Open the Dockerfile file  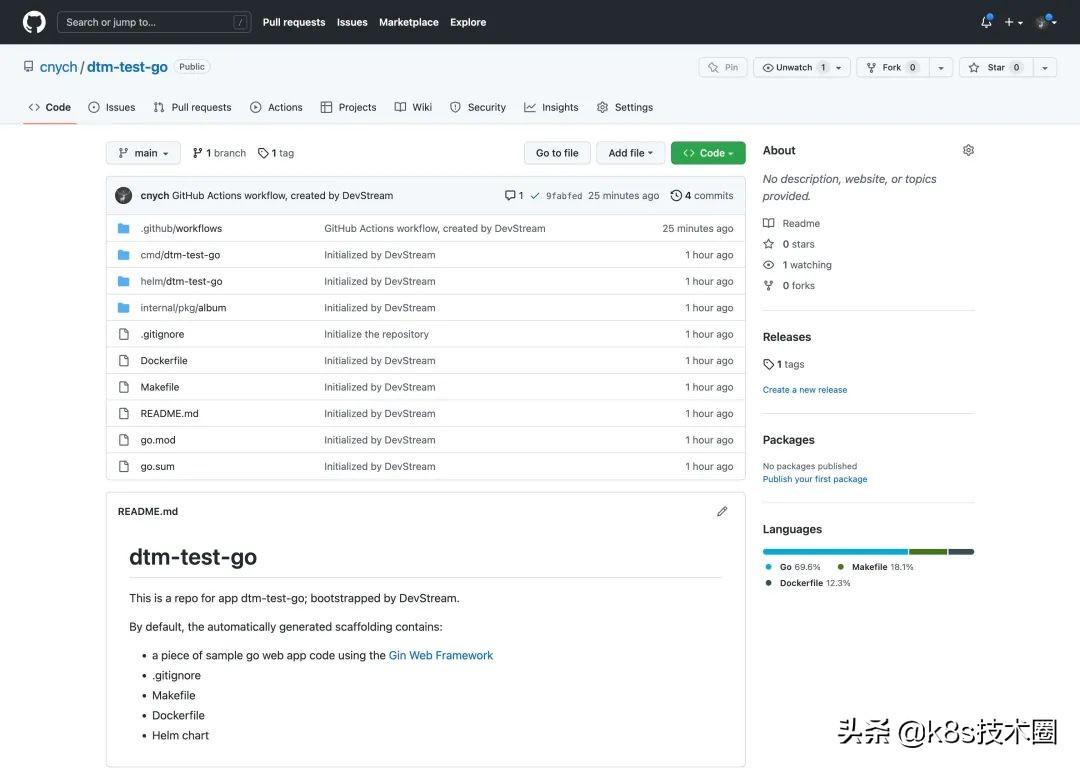(x=164, y=360)
